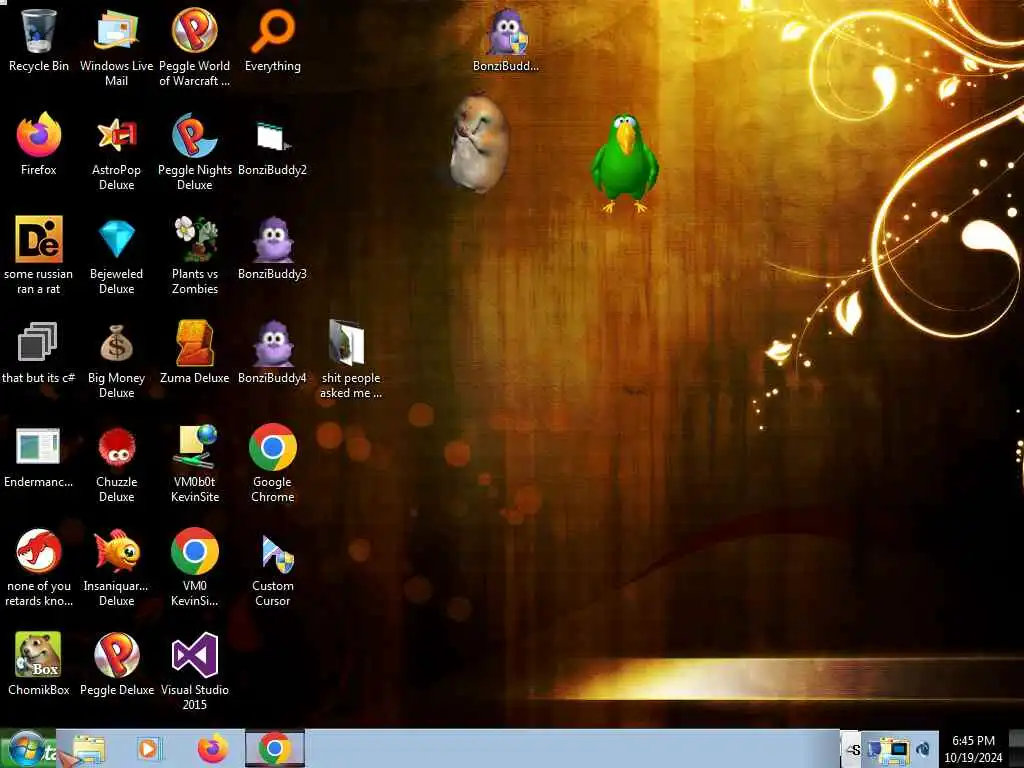Select the Recycle Bin desktop icon

coord(39,40)
